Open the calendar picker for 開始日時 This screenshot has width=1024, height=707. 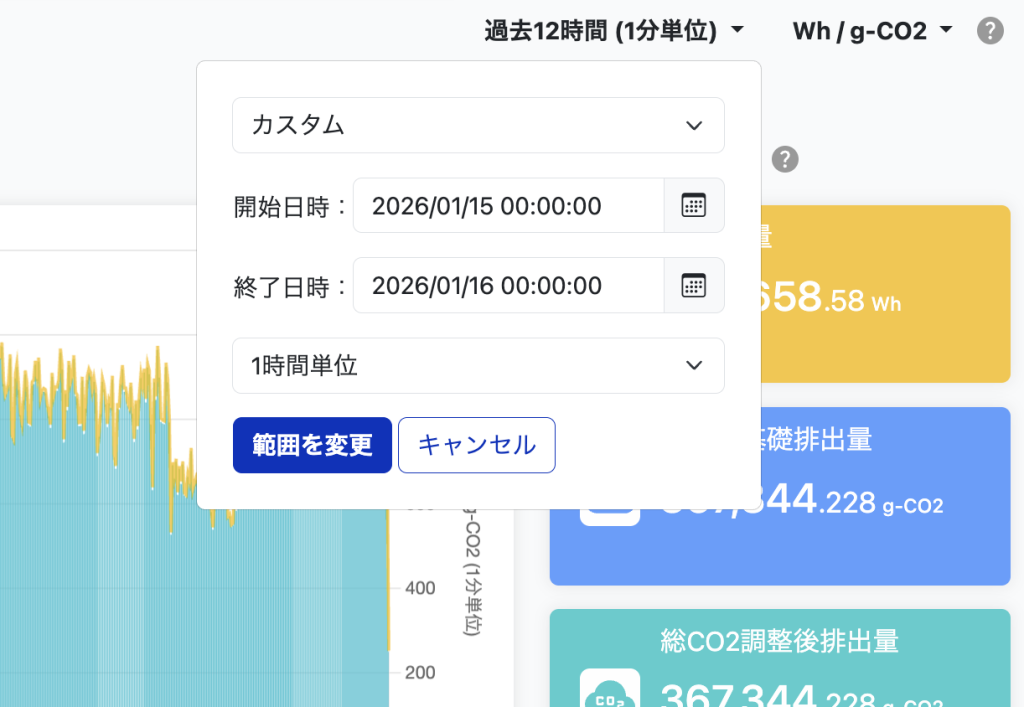click(x=694, y=206)
